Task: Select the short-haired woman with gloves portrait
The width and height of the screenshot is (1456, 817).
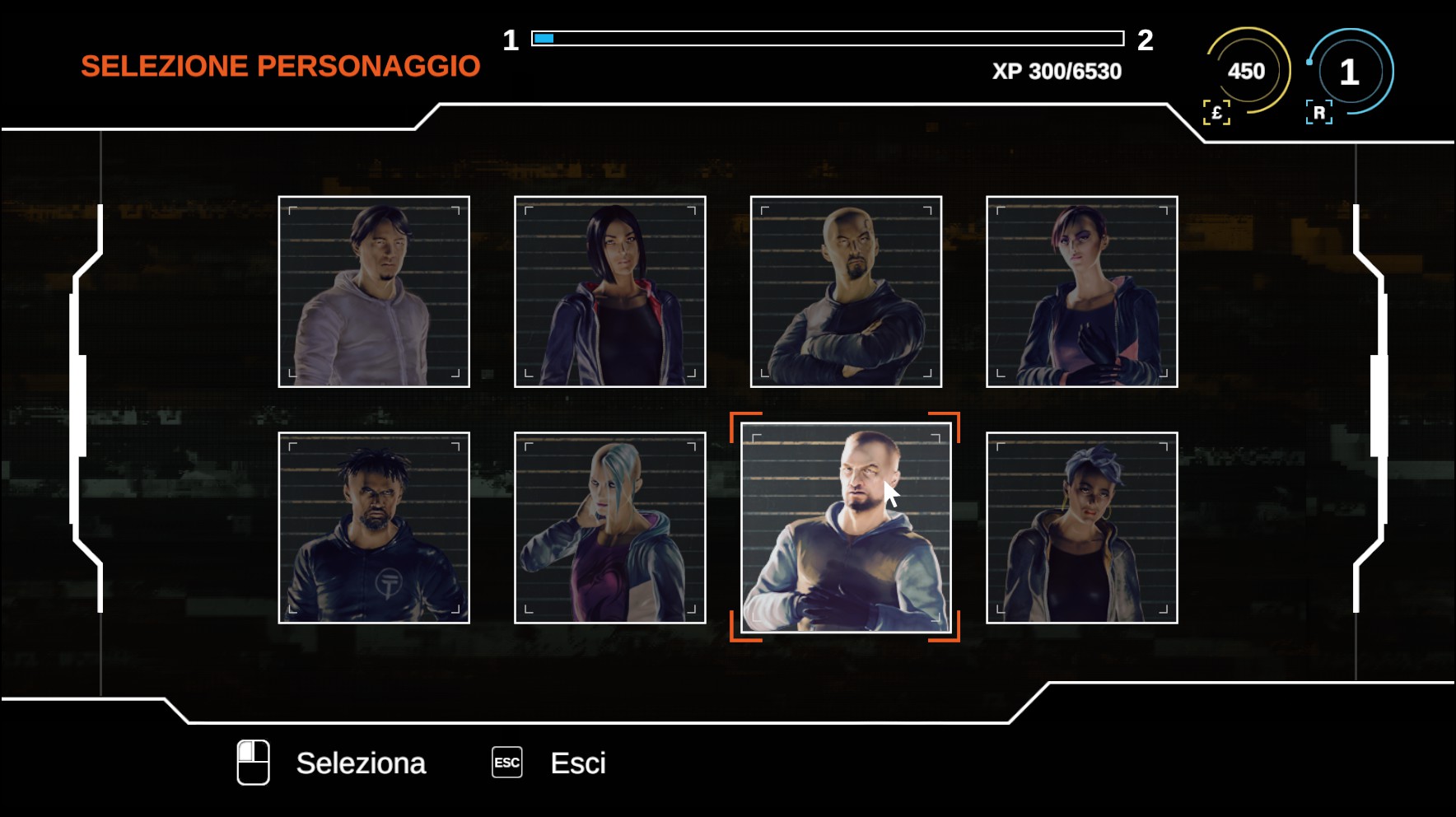Action: [x=1082, y=292]
